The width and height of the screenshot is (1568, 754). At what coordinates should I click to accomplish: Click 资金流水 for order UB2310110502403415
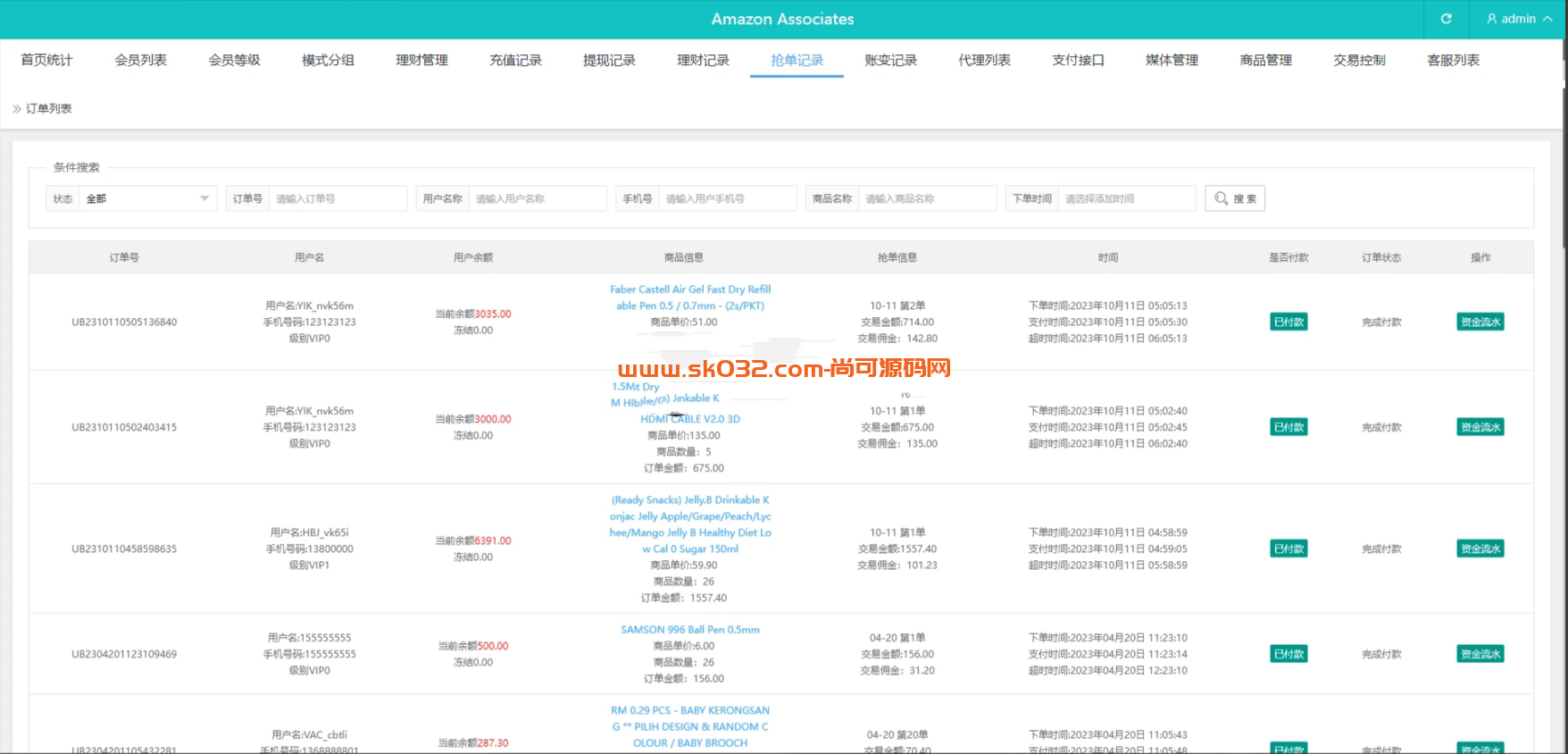(1480, 427)
